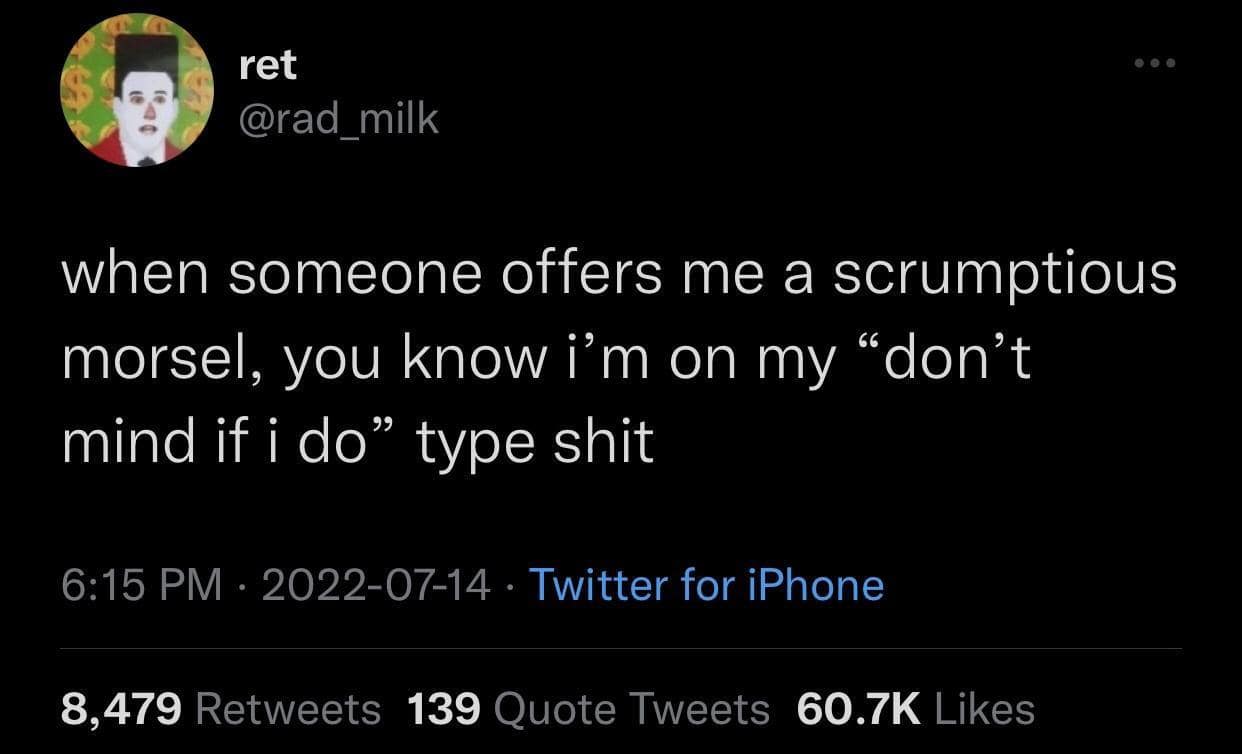Open the Quote Tweets list
Image resolution: width=1242 pixels, height=754 pixels.
[632, 709]
